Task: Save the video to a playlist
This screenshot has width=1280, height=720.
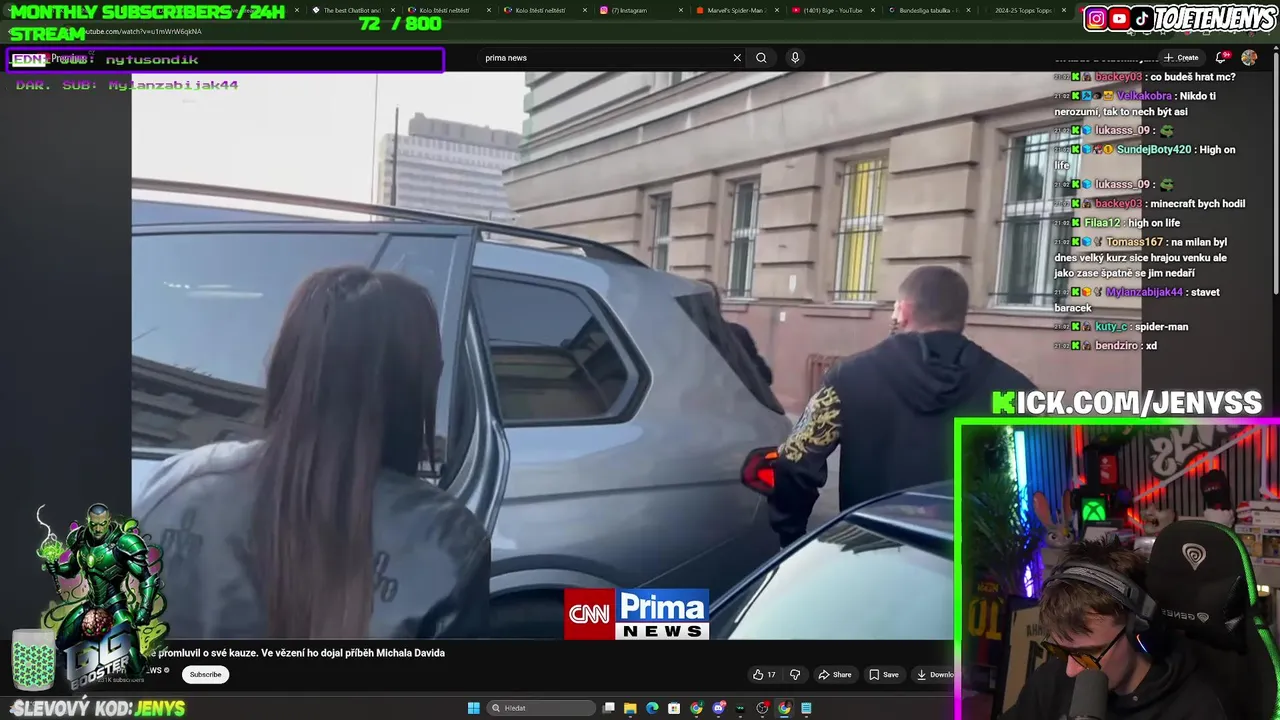Action: pyautogui.click(x=883, y=675)
